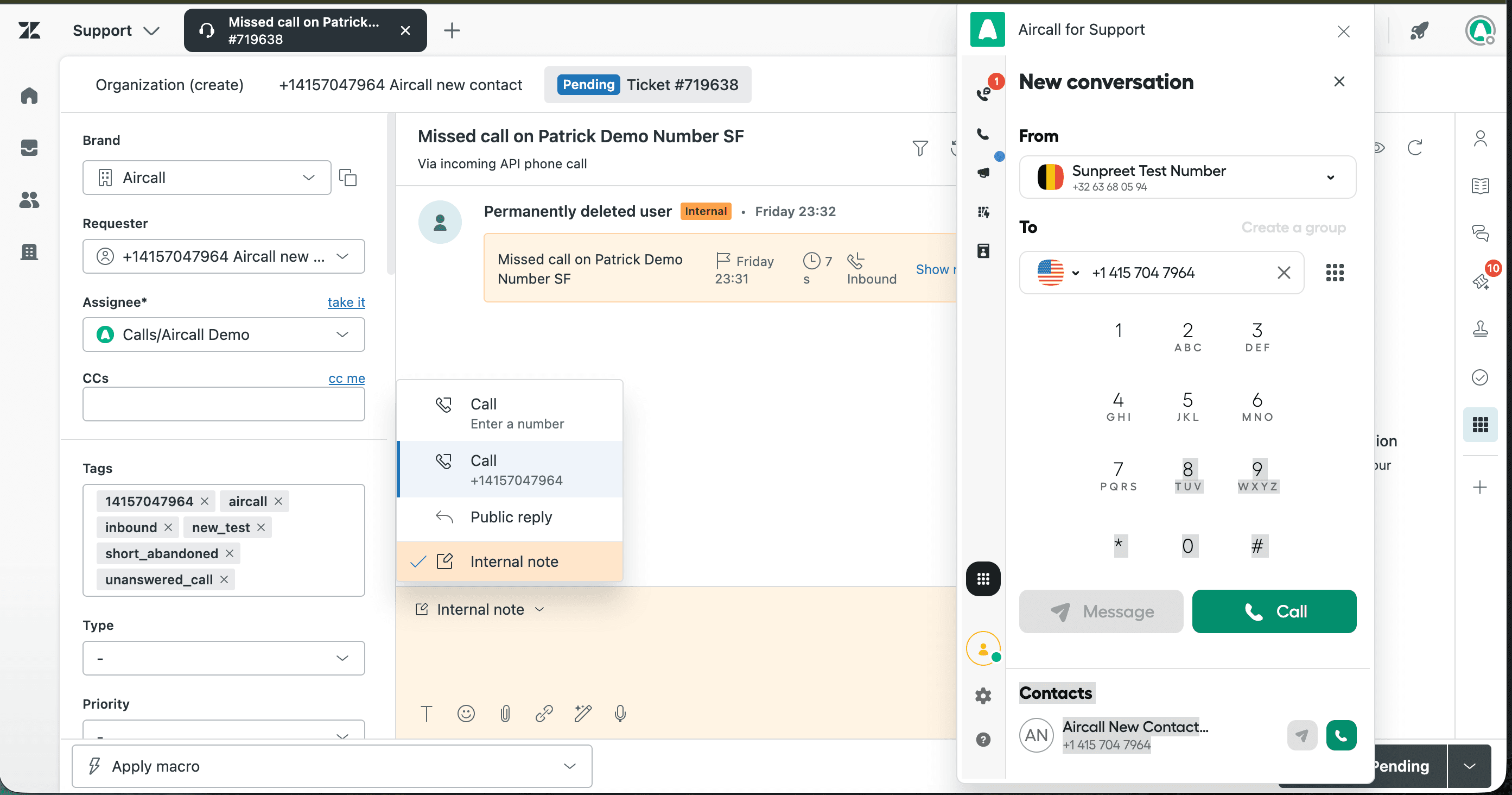1512x795 pixels.
Task: Click take it link
Action: 346,302
